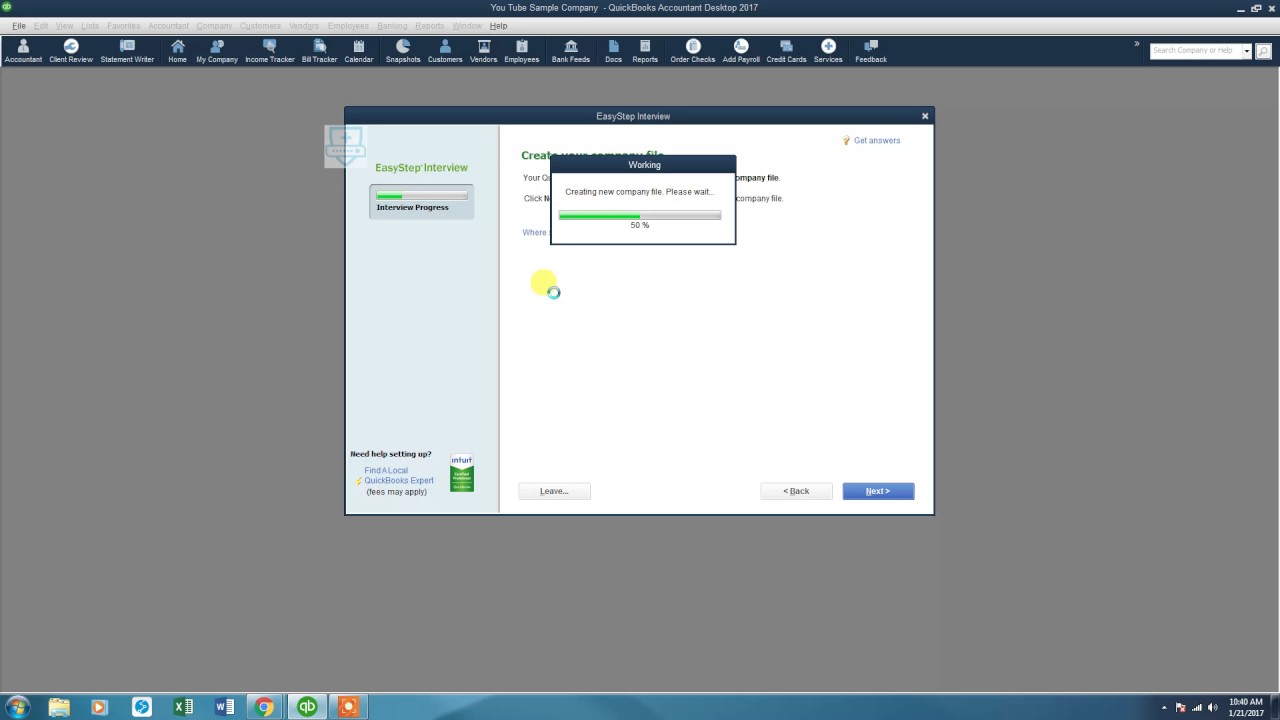
Task: Open Word from the taskbar
Action: point(224,707)
